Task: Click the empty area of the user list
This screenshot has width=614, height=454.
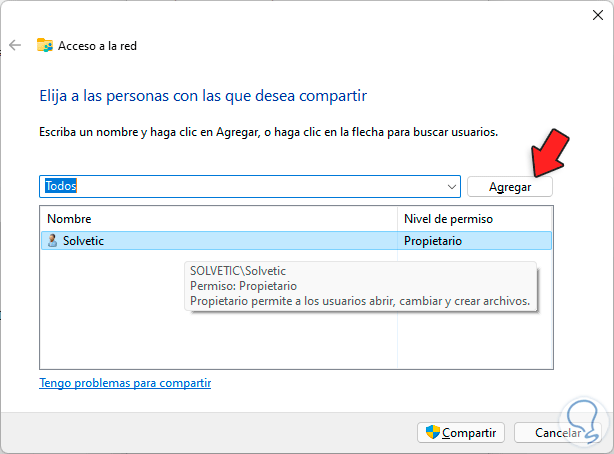Action: pyautogui.click(x=200, y=340)
